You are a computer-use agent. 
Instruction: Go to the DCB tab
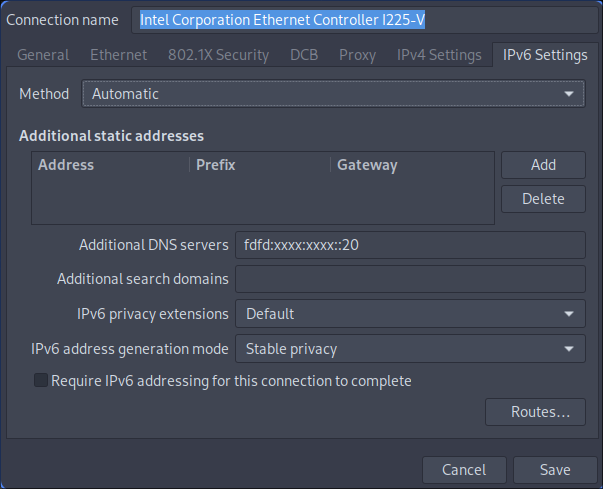coord(304,55)
